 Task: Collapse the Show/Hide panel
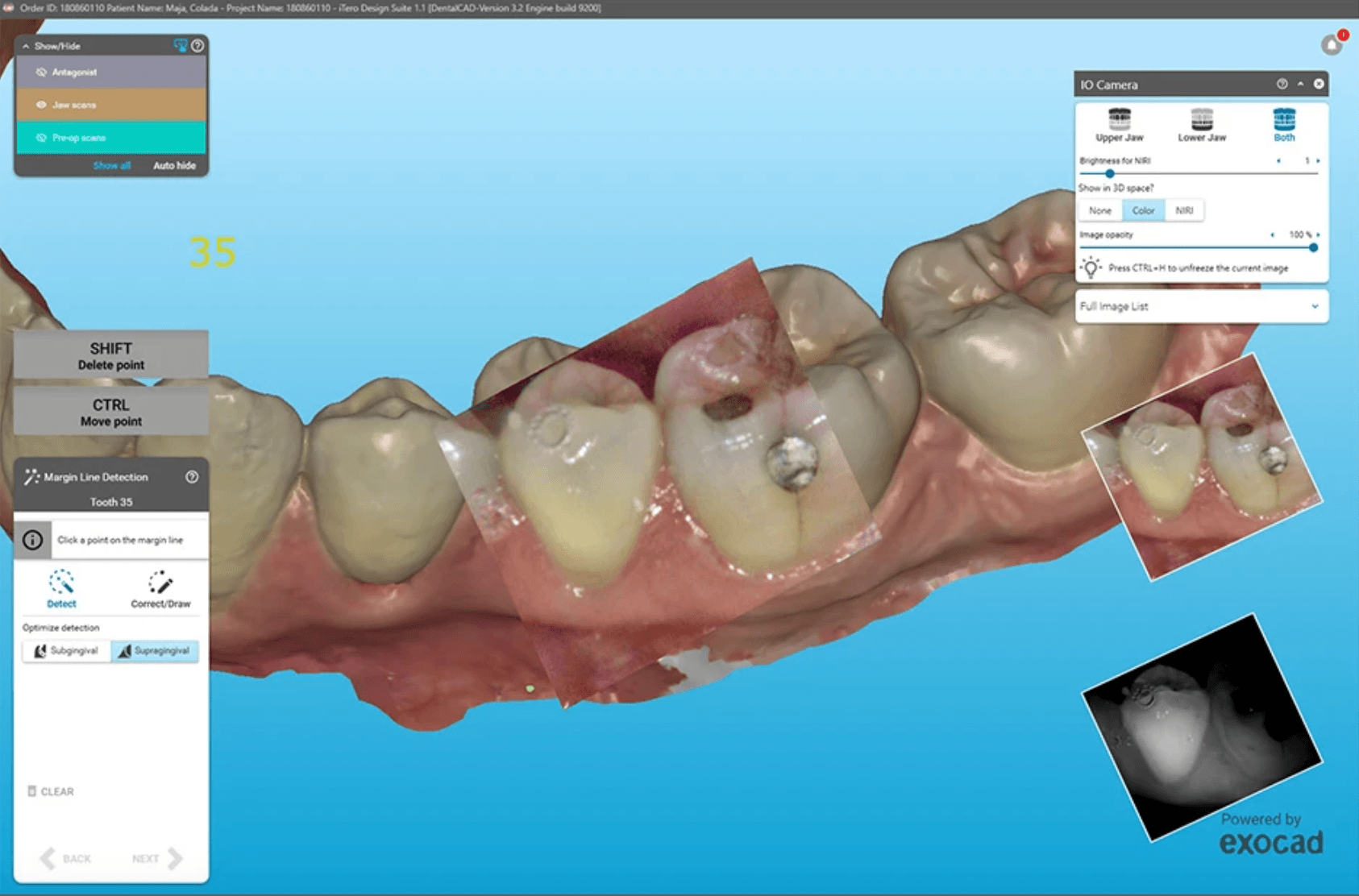coord(26,47)
